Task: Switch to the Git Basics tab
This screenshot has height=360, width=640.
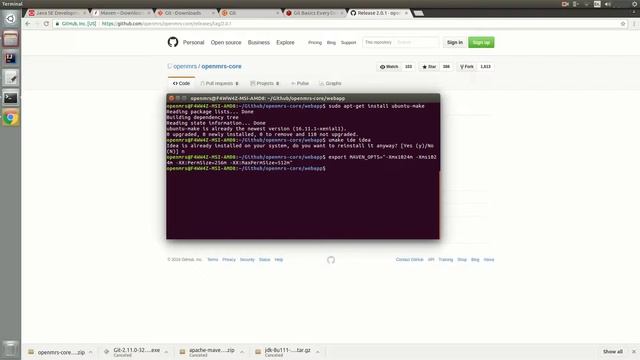Action: point(314,13)
